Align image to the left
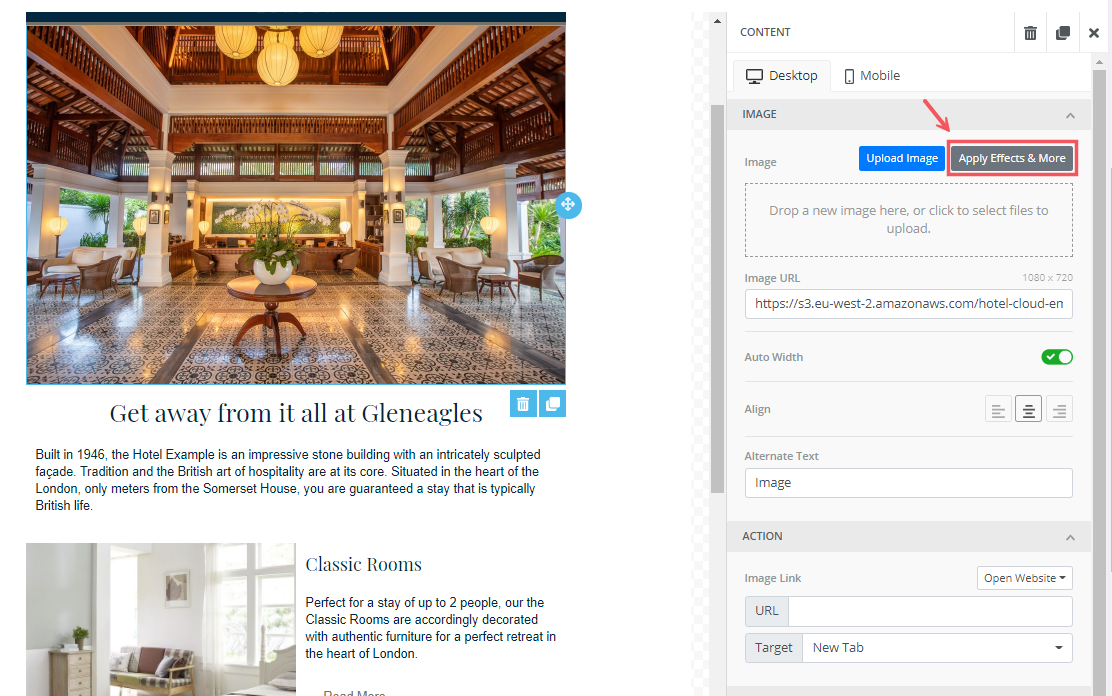The image size is (1112, 696). coord(998,409)
